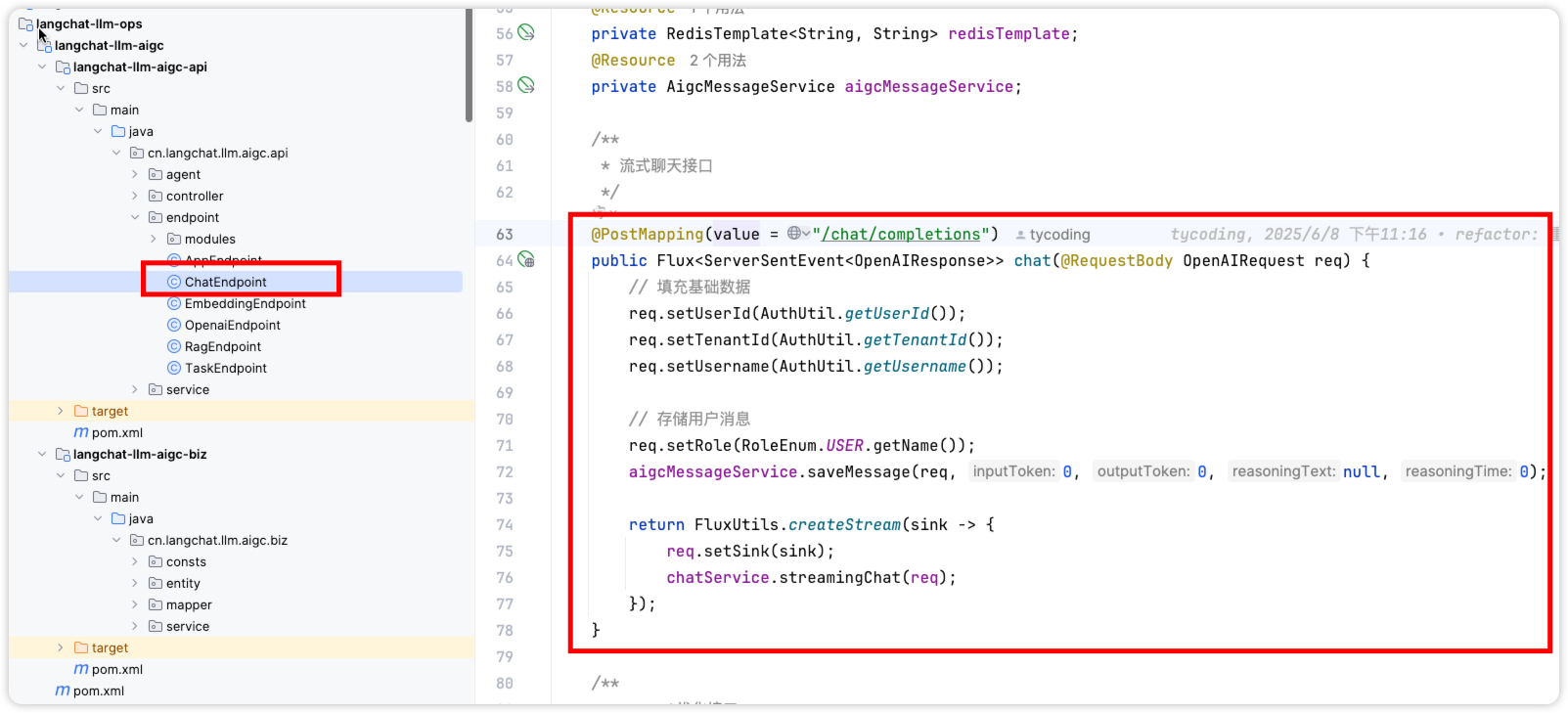Click the project tree vertical scrollbar
The width and height of the screenshot is (1568, 713).
[470, 64]
